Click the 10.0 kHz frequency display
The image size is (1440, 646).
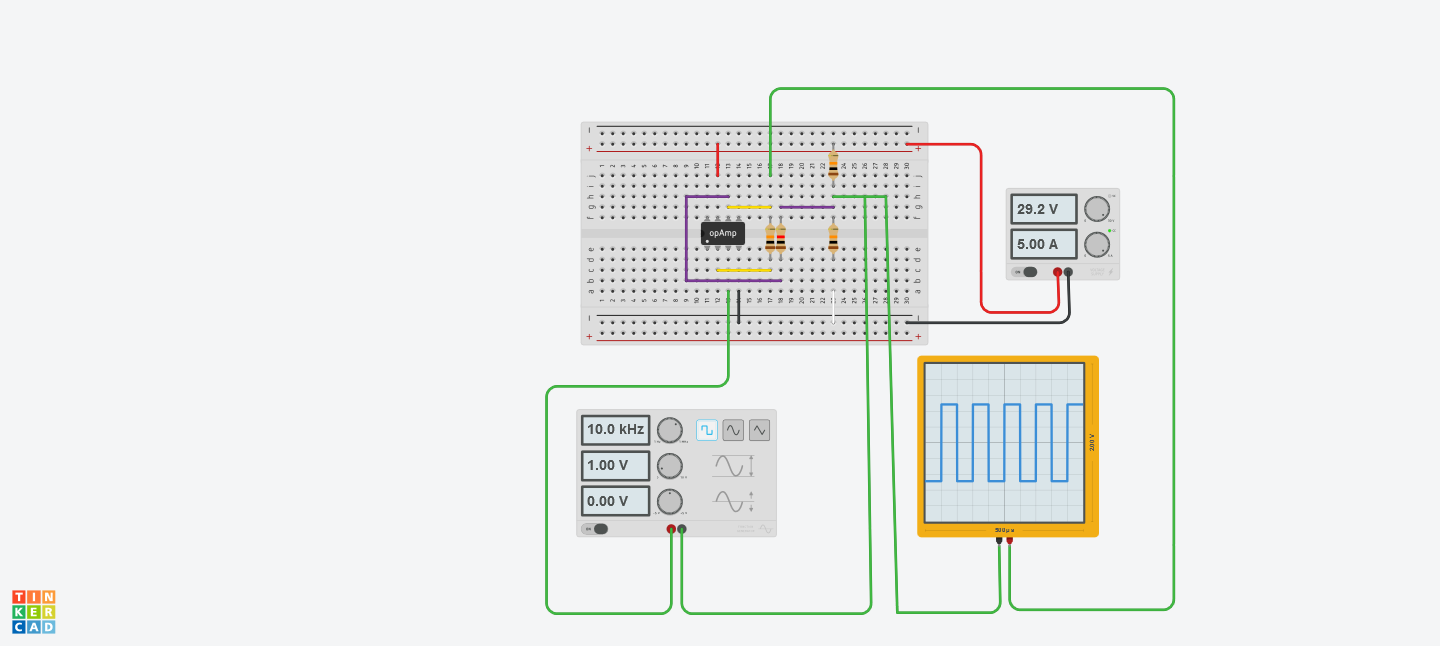[x=615, y=430]
